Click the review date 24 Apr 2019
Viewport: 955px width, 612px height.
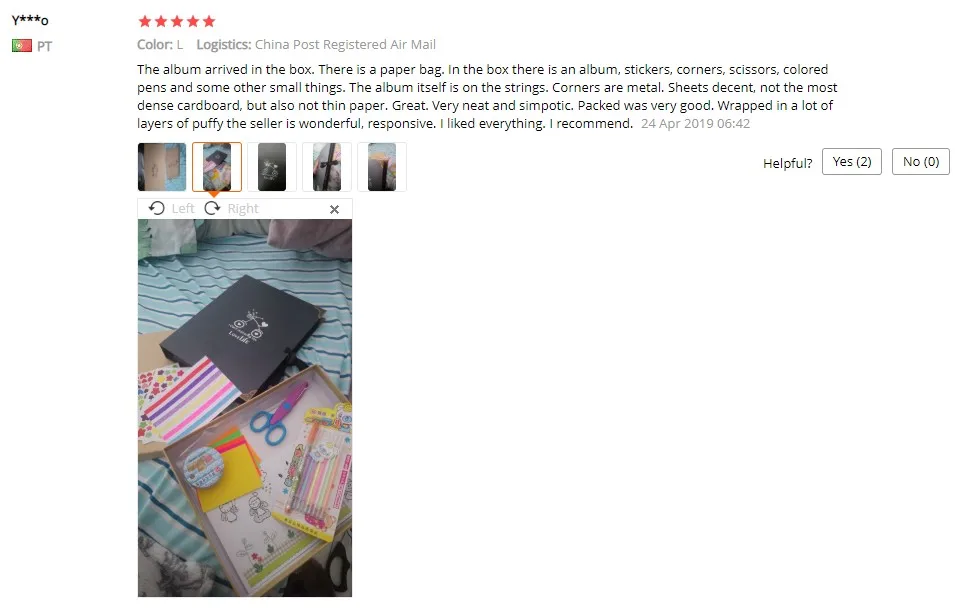click(x=695, y=124)
